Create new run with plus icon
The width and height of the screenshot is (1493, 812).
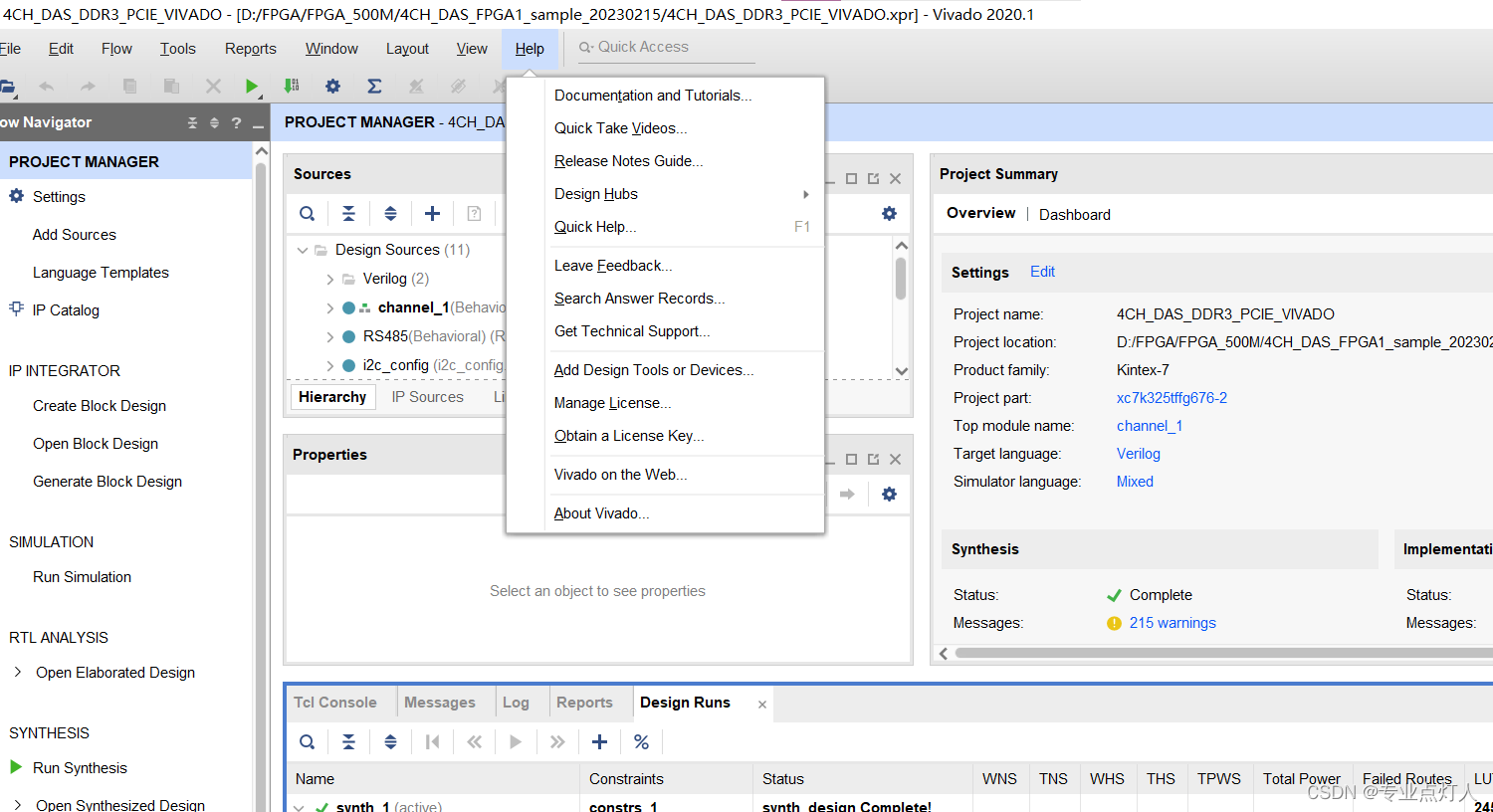coord(599,741)
